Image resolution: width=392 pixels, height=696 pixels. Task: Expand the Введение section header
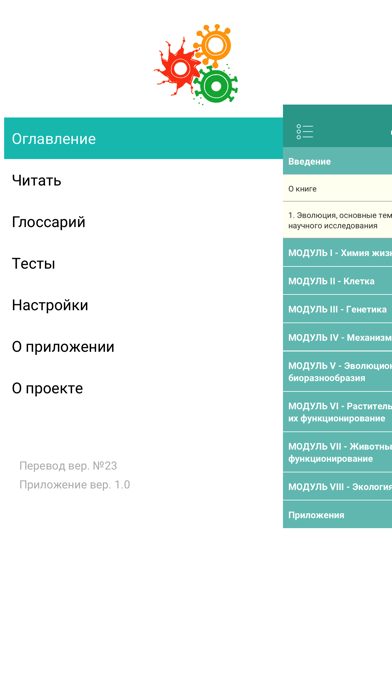[x=337, y=161]
